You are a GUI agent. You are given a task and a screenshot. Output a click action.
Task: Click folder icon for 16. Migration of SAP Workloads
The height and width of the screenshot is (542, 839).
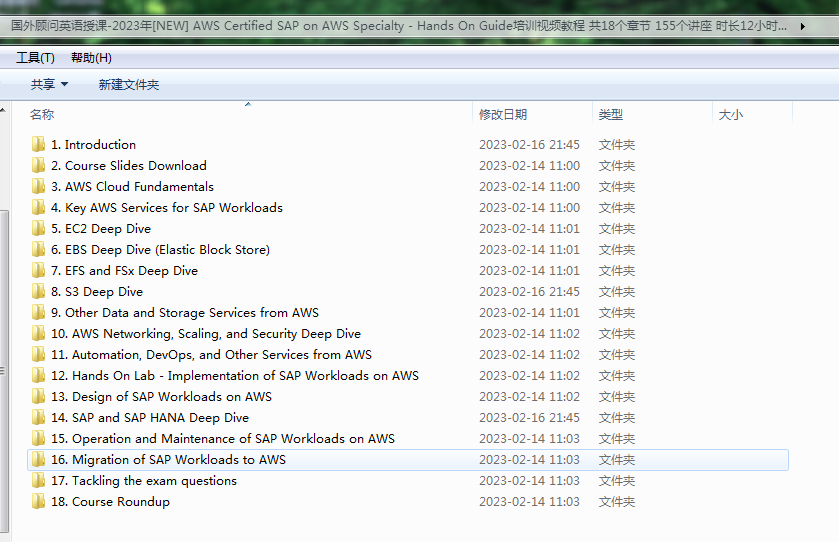(38, 460)
